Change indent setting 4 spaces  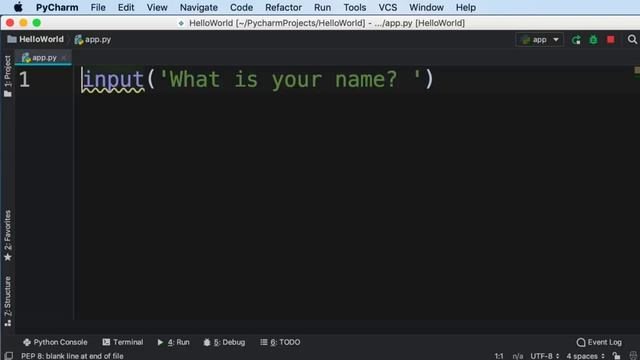(x=585, y=356)
